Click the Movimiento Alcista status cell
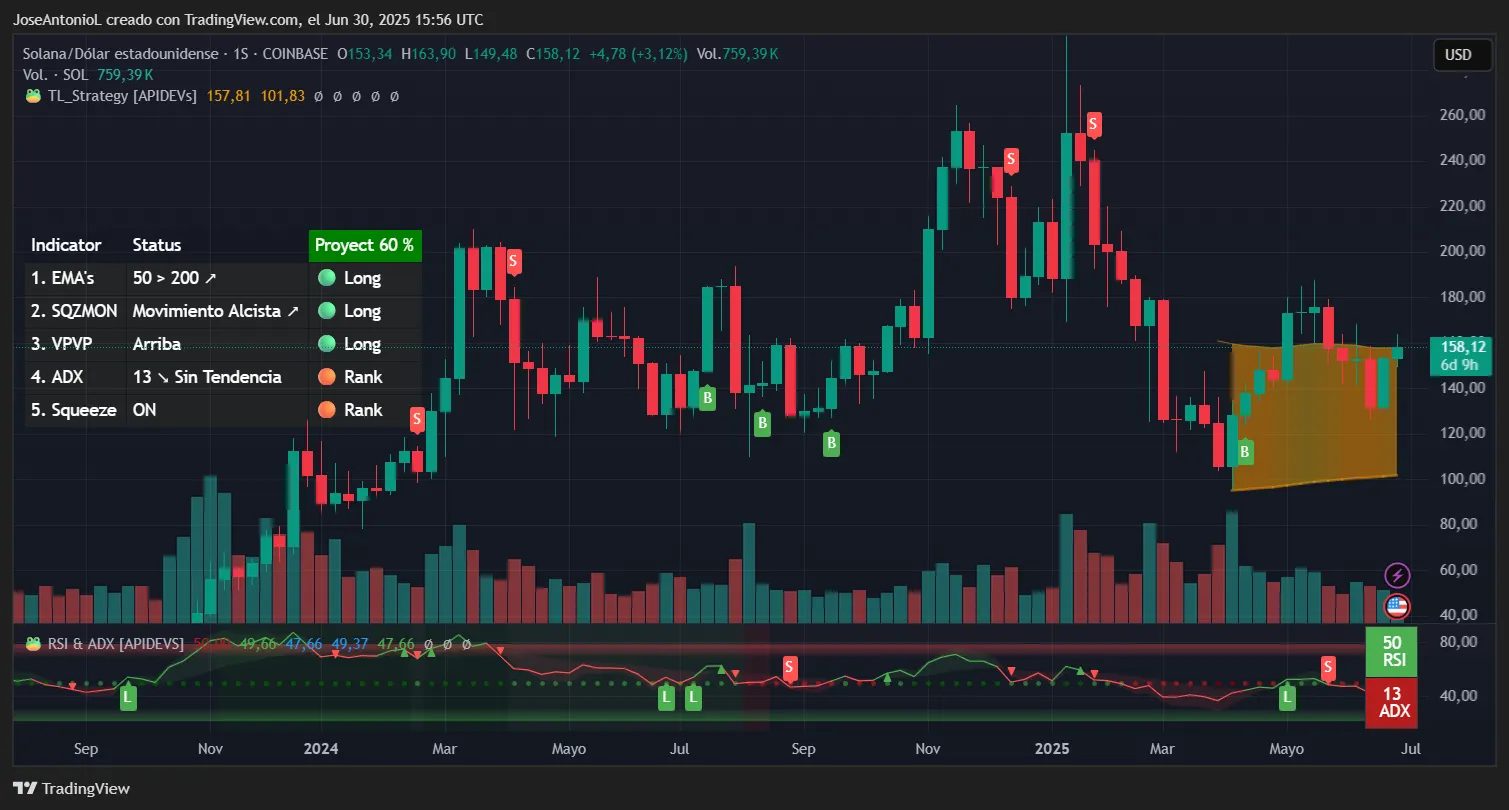This screenshot has width=1509, height=810. 215,311
